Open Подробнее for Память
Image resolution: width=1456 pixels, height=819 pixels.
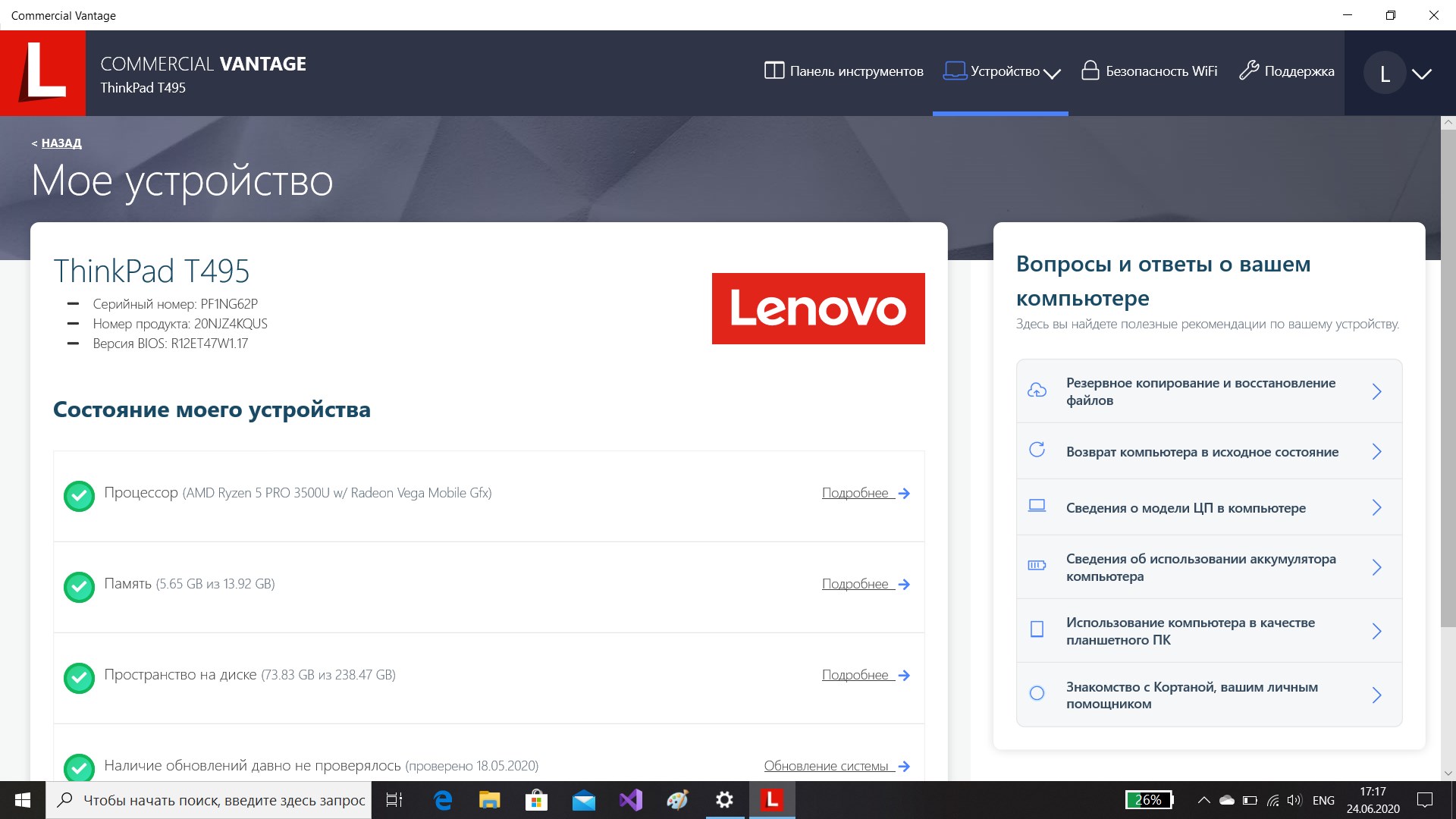865,584
